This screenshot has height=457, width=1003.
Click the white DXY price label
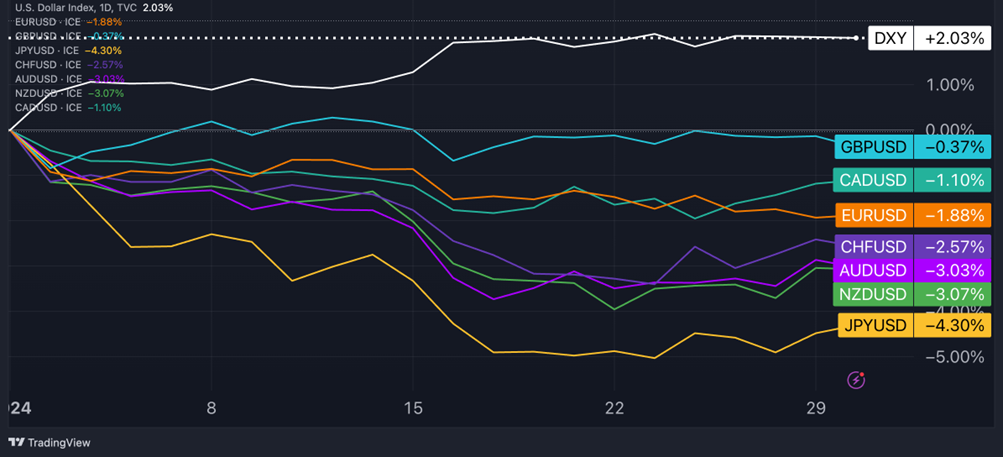tap(890, 38)
